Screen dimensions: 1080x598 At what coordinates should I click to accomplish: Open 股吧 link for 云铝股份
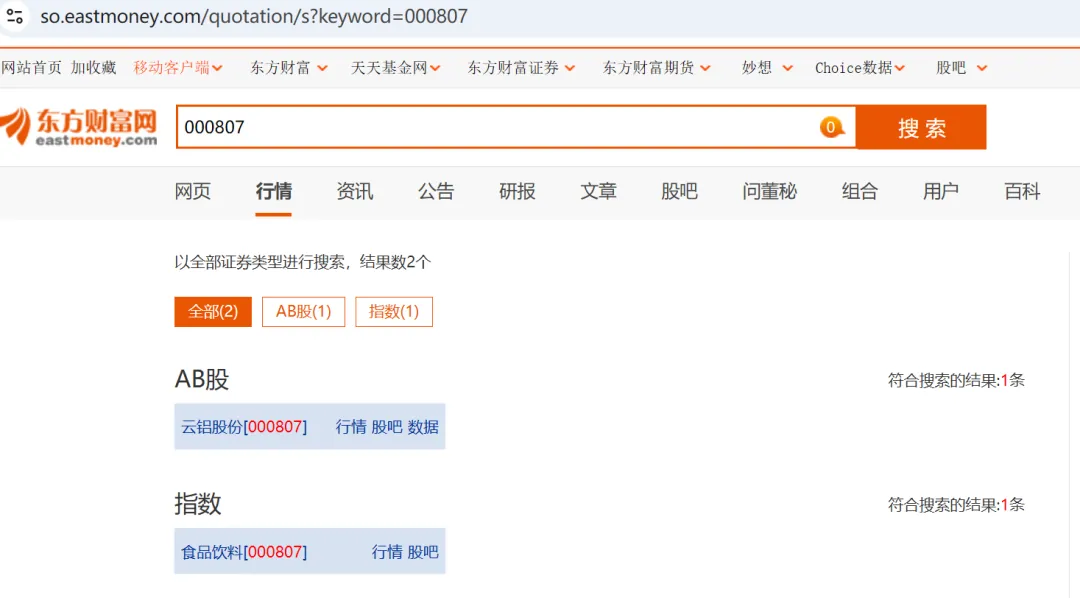tap(386, 427)
